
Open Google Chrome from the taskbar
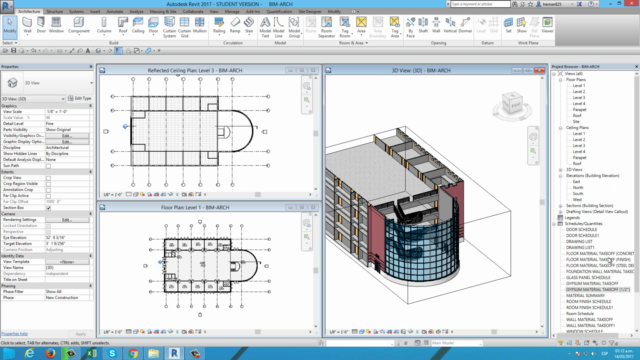click(x=133, y=353)
